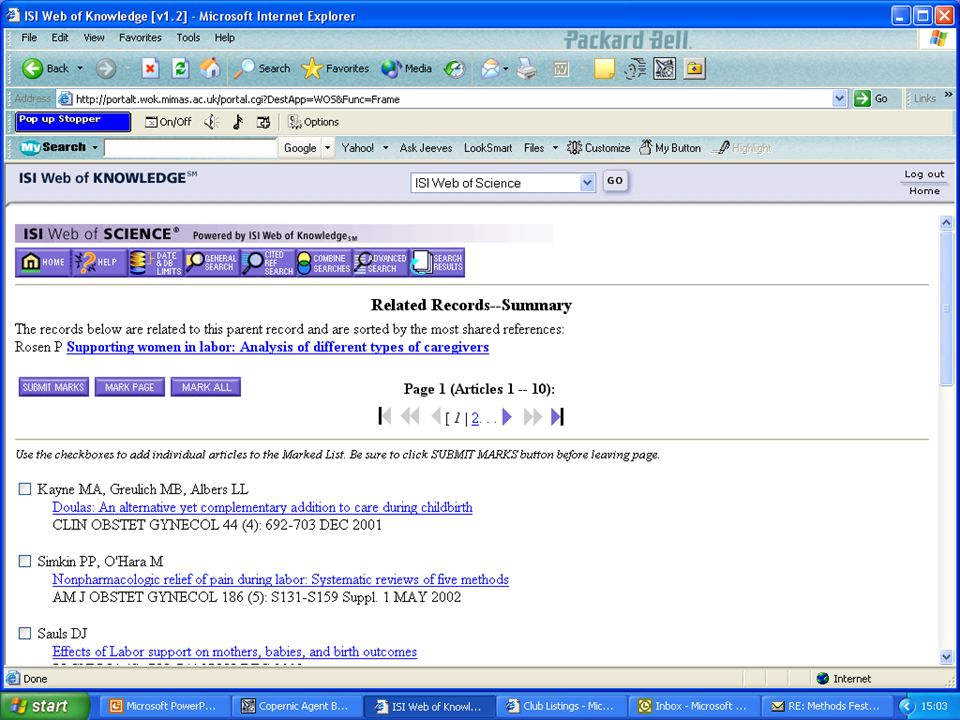Click the Pop up Stopper sound icon
Screen dimensions: 960x720
pos(212,122)
